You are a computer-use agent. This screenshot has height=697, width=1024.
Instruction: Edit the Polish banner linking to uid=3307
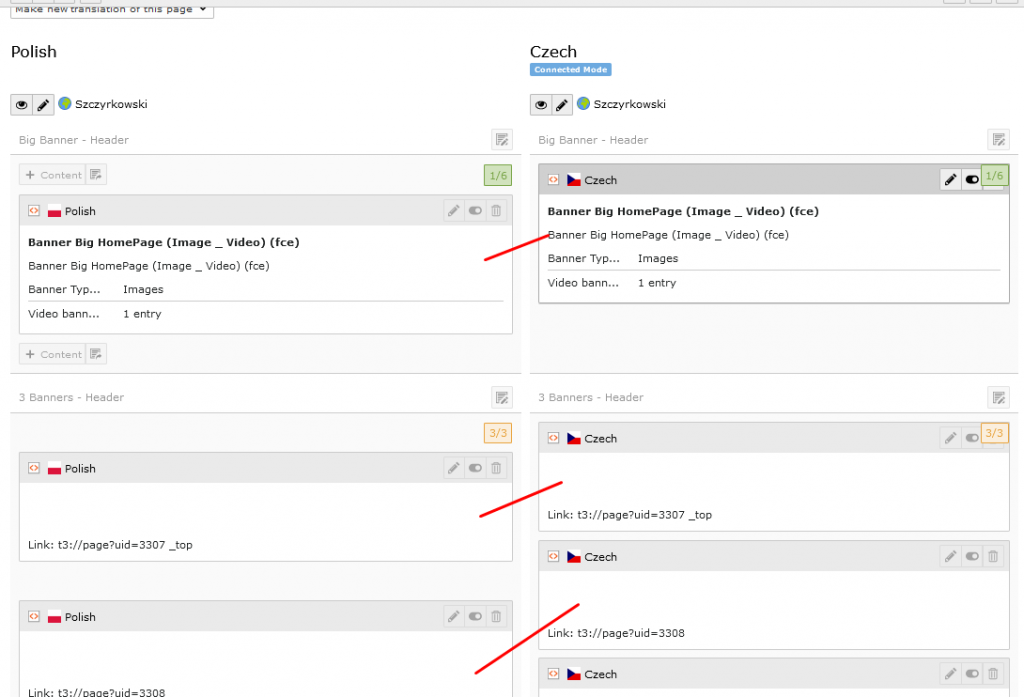pos(454,468)
